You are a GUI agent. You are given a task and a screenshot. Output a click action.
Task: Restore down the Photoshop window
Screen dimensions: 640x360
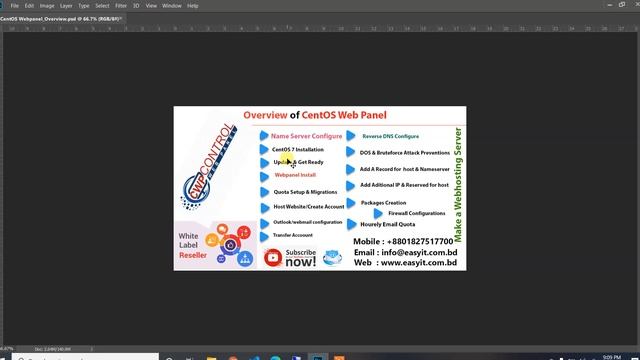[622, 4]
